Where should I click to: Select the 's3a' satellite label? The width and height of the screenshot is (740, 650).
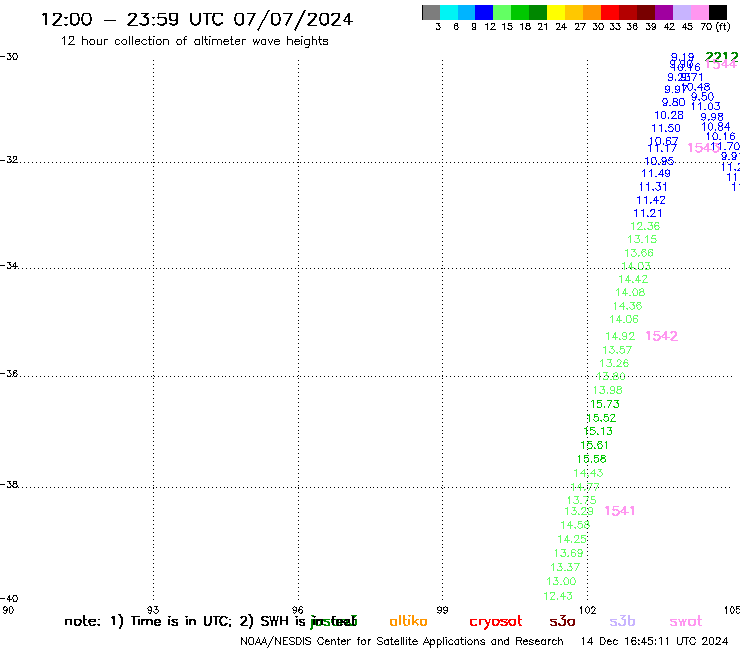(x=563, y=621)
